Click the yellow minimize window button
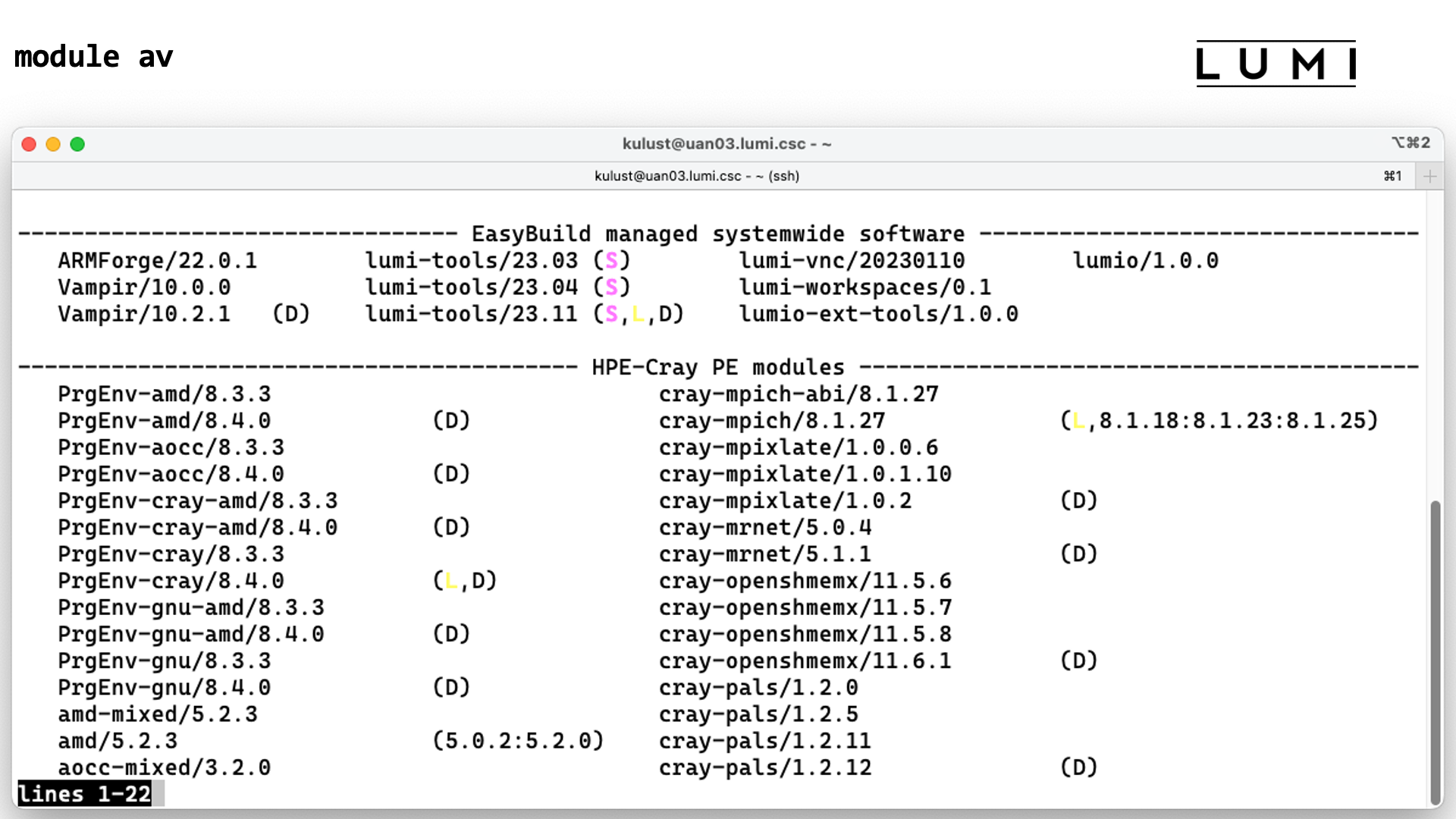The height and width of the screenshot is (819, 1456). [x=53, y=144]
